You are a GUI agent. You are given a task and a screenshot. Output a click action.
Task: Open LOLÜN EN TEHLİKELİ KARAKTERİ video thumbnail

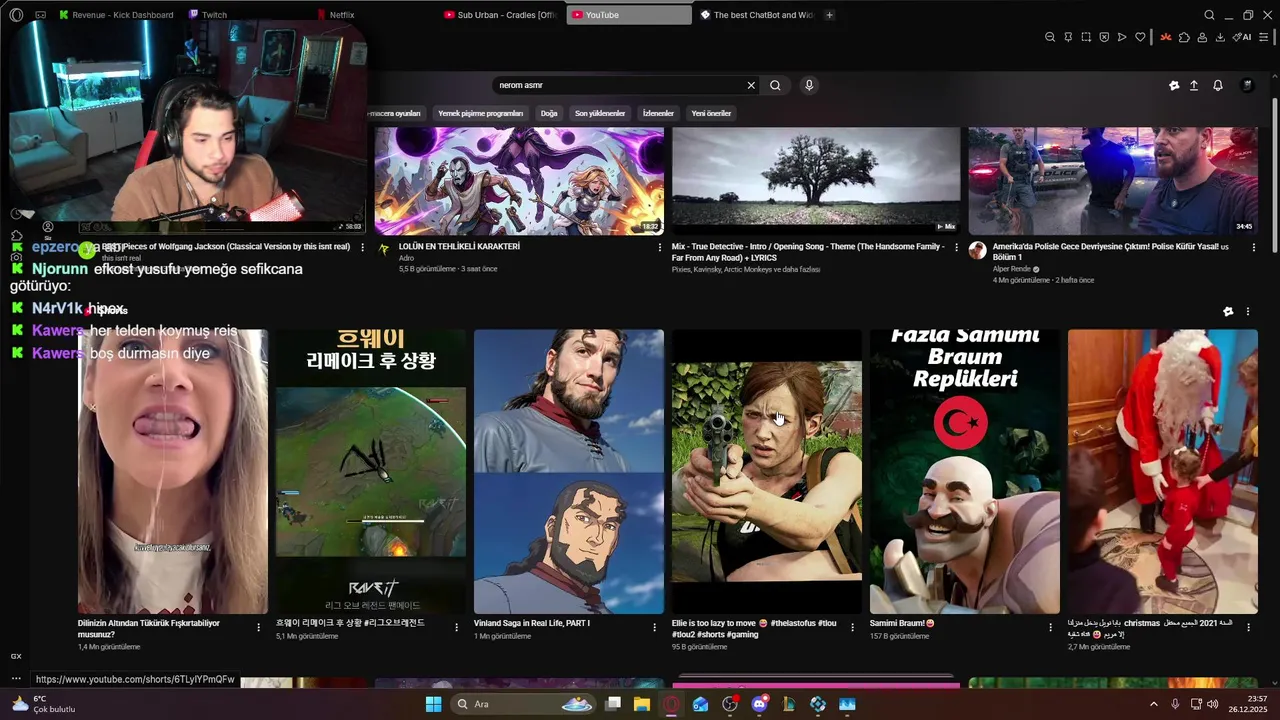(519, 180)
